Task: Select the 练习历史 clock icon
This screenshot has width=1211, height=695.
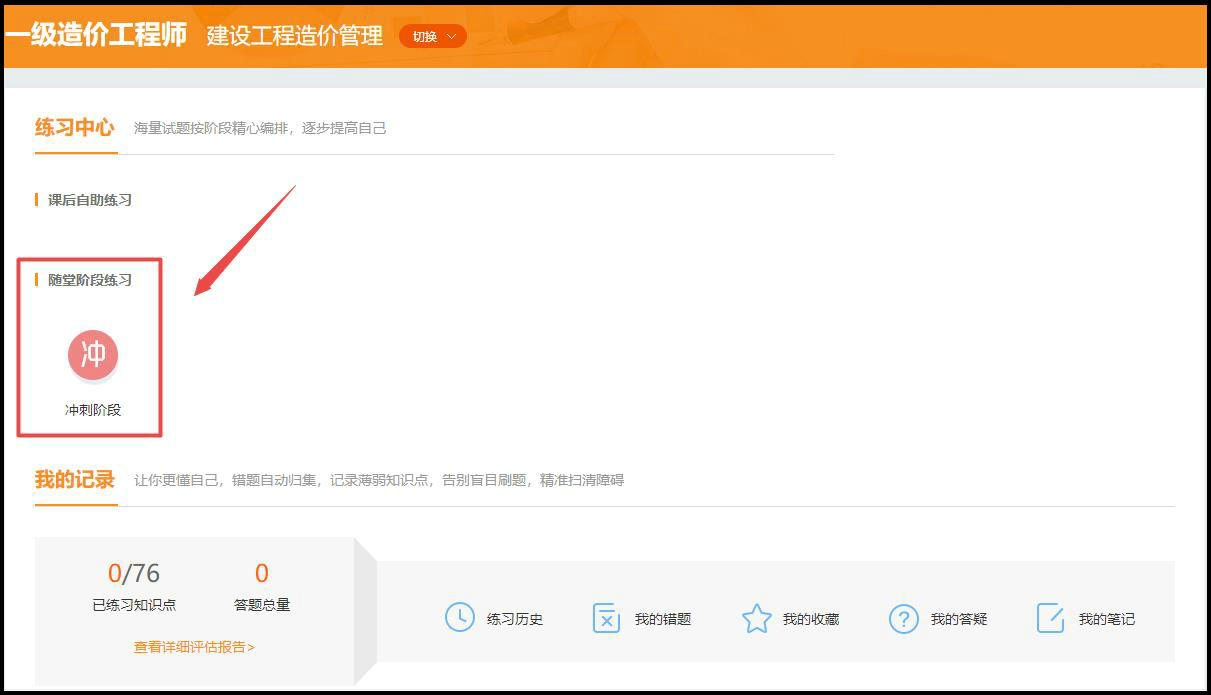Action: 459,618
